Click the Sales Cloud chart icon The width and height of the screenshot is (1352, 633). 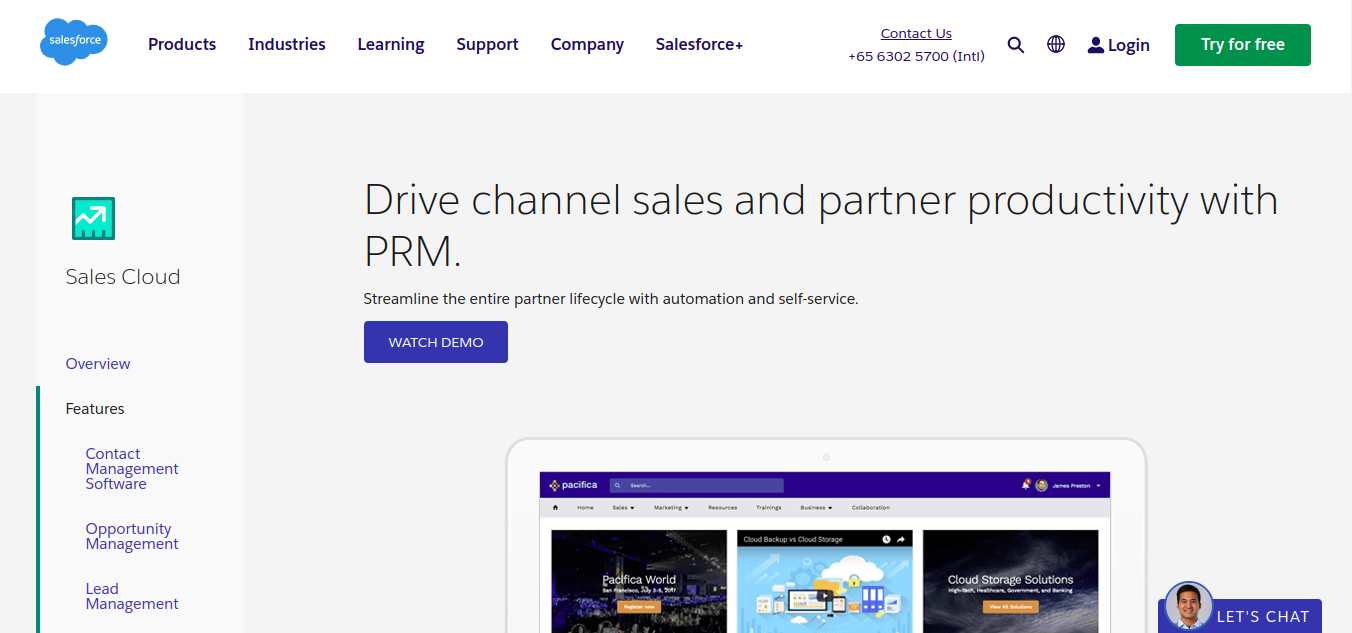93,218
